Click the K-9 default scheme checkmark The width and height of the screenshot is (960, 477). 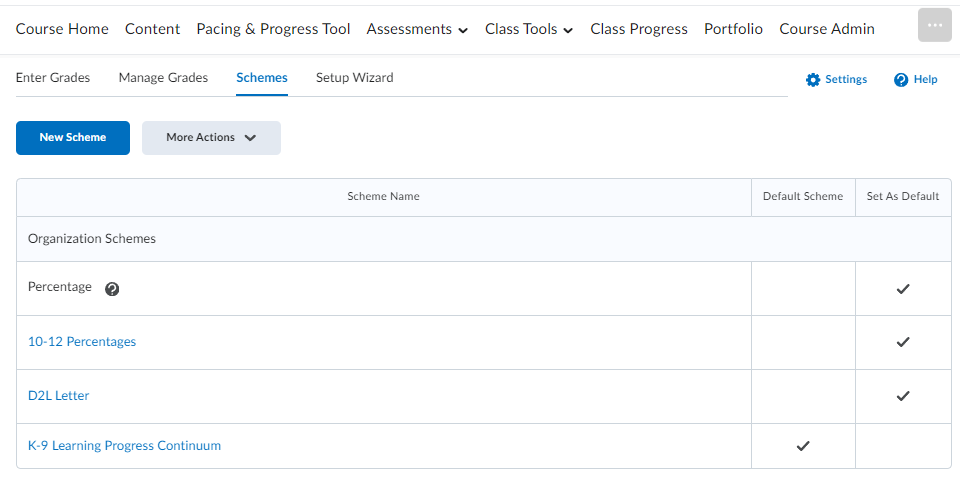point(803,446)
